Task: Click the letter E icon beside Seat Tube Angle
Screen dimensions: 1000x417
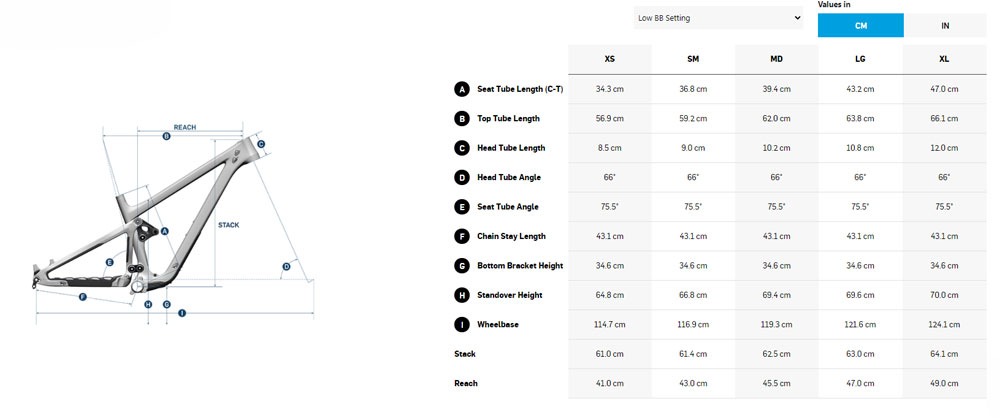Action: pyautogui.click(x=461, y=207)
